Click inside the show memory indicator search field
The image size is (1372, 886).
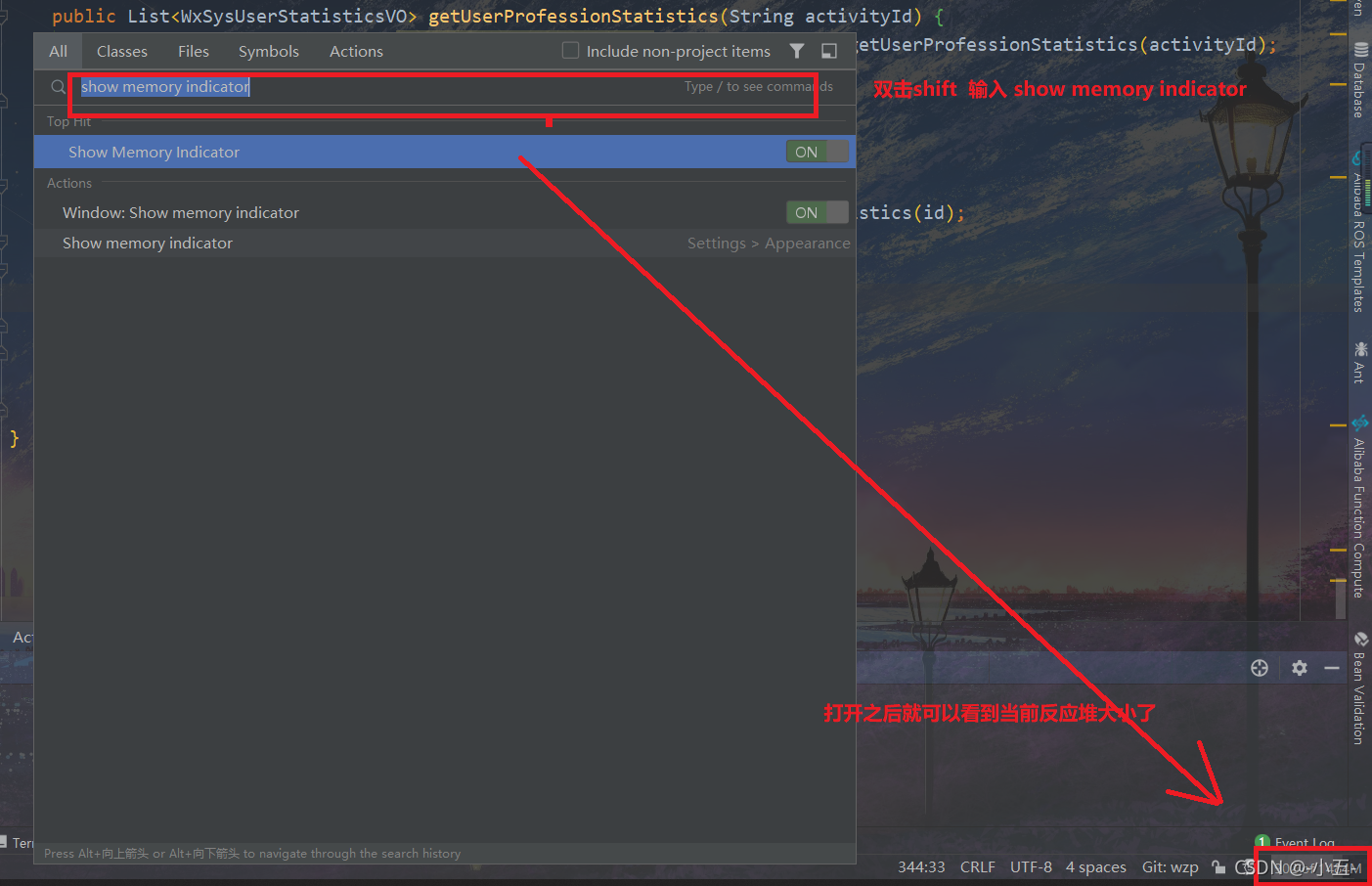(293, 87)
